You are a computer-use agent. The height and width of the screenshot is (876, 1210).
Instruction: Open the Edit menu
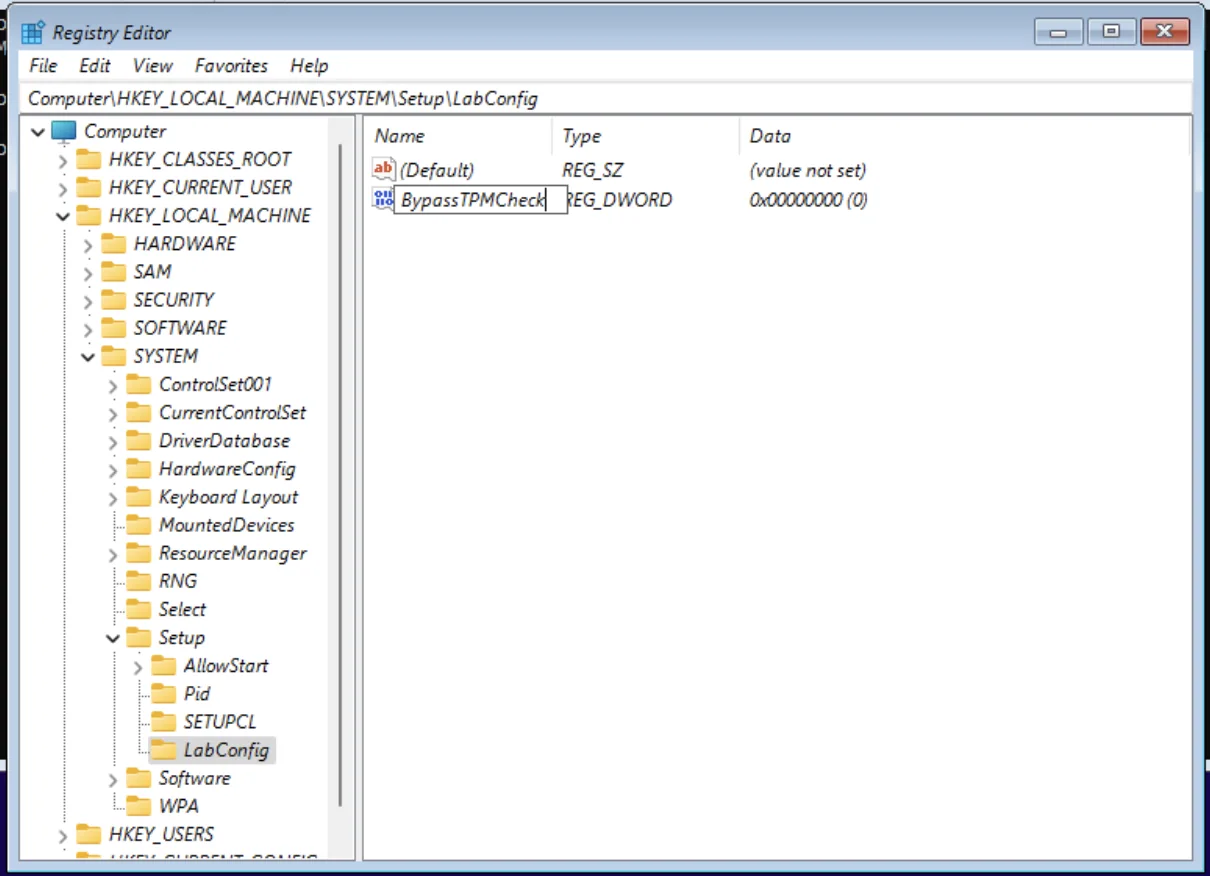click(95, 66)
